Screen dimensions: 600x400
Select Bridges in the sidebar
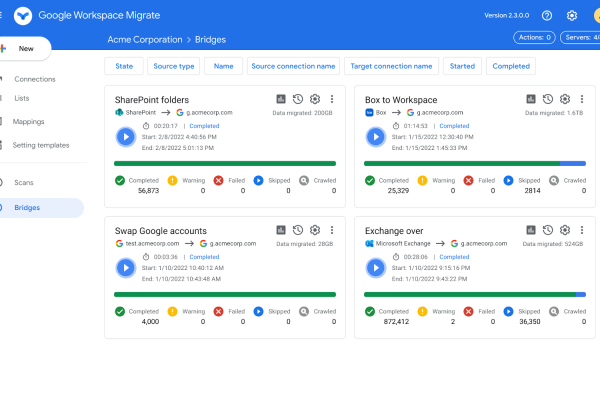pos(41,208)
